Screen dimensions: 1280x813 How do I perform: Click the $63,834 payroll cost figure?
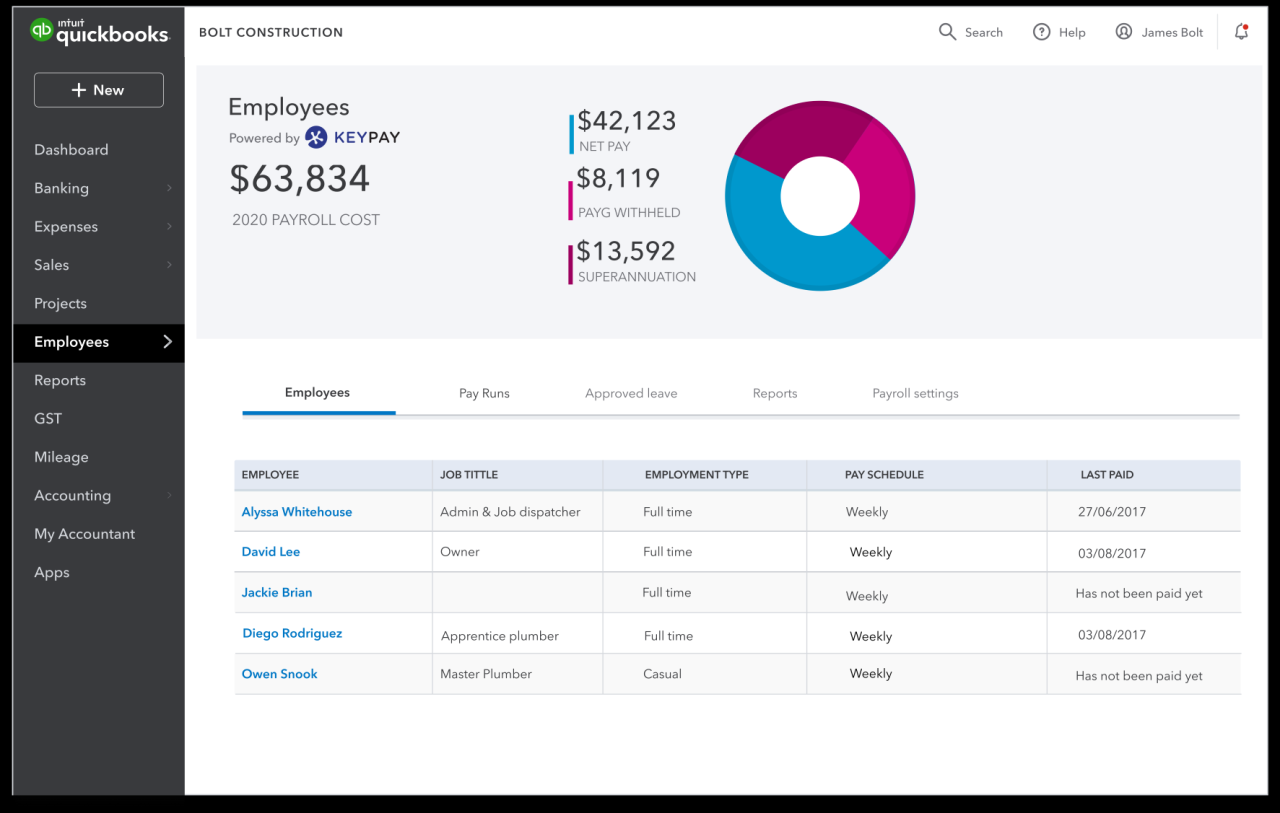click(300, 179)
